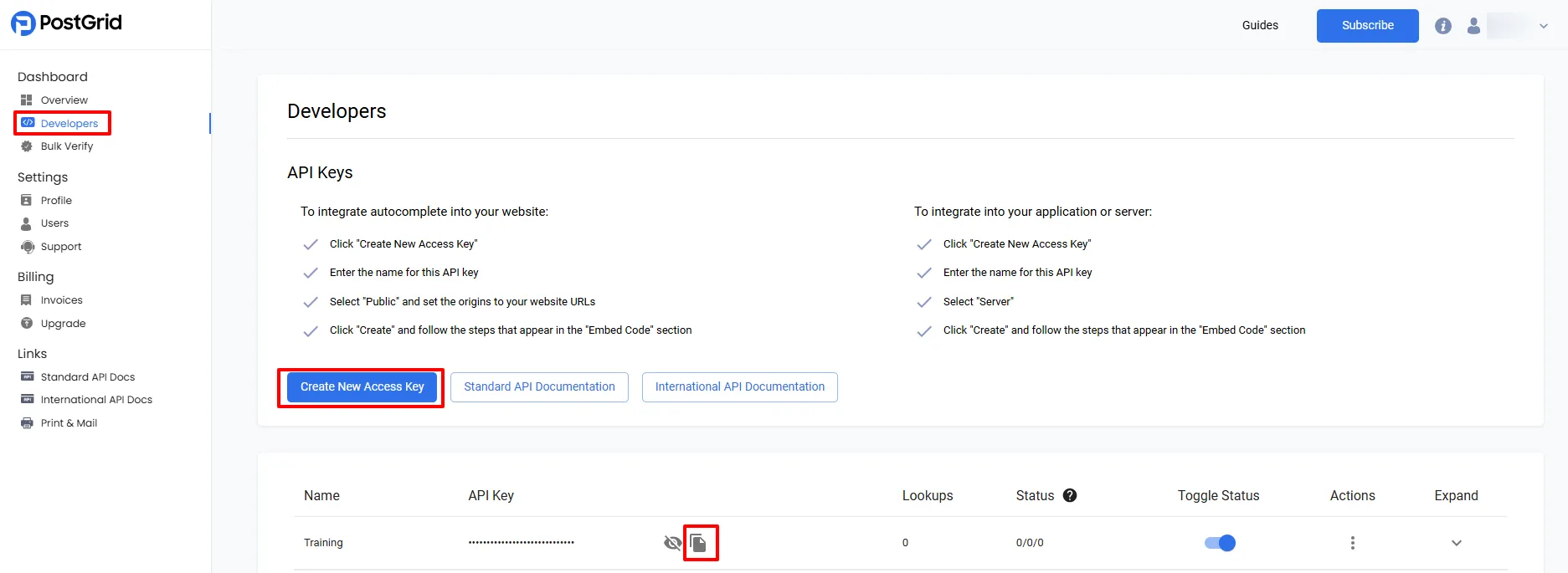This screenshot has height=573, width=1568.
Task: Click the Toggle Status column header
Action: [x=1218, y=496]
